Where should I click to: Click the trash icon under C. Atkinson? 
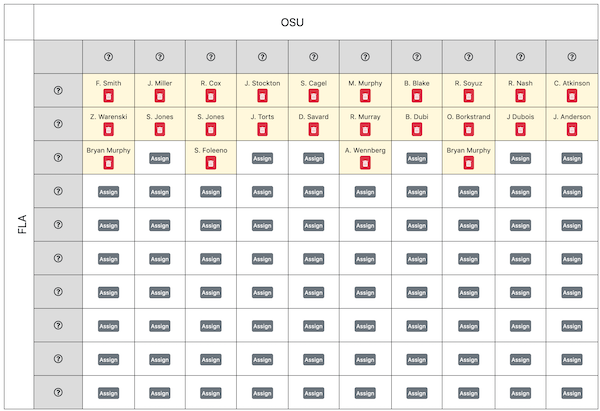pos(572,96)
